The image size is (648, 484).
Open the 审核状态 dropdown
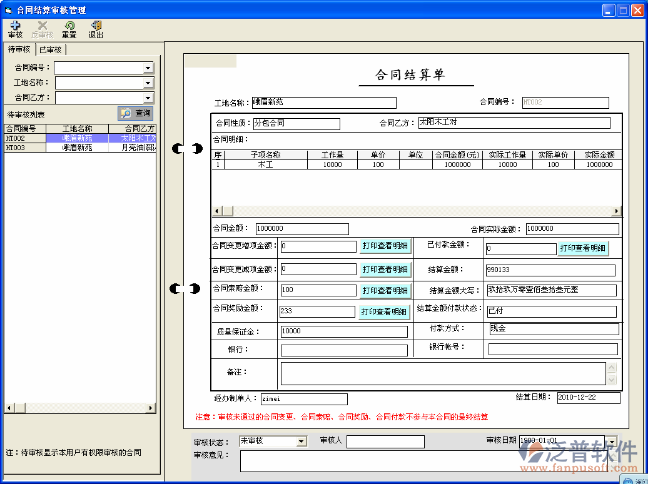[x=301, y=441]
